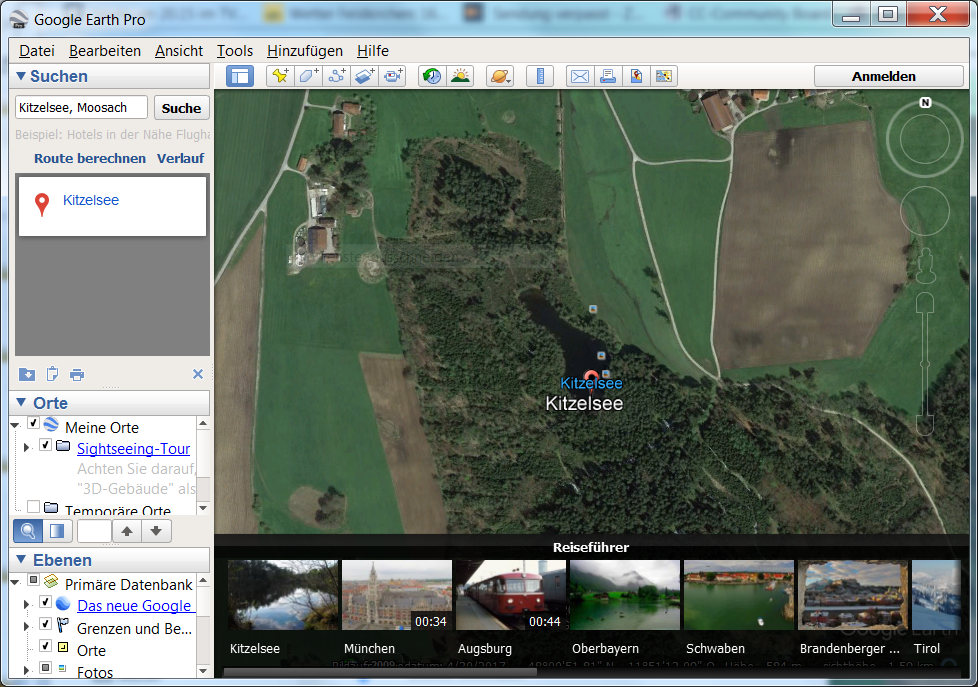Viewport: 978px width, 687px height.
Task: Save search result to My Places folder icon
Action: point(27,374)
